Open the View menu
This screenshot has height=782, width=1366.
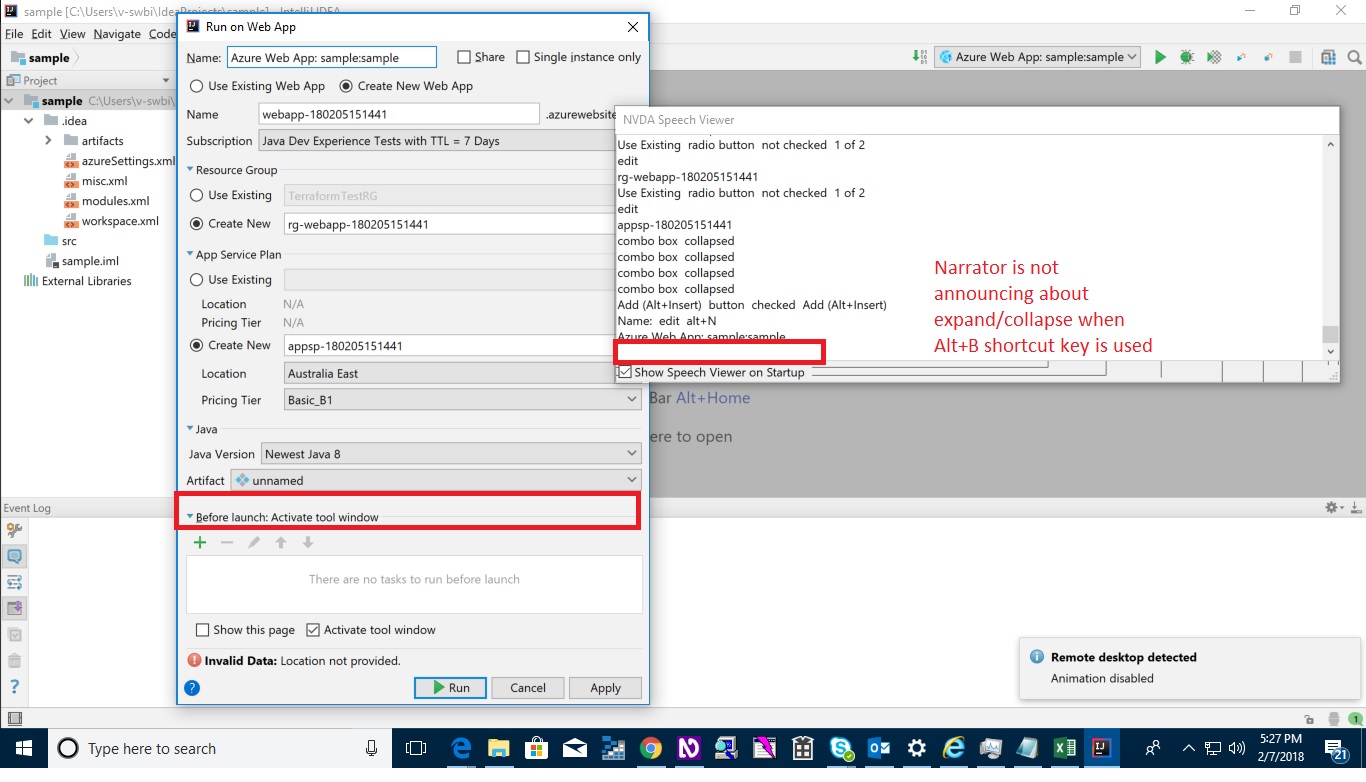tap(72, 33)
